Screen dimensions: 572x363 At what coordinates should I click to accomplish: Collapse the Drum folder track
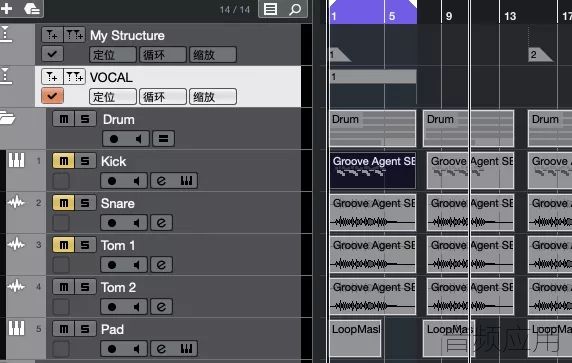click(7, 118)
